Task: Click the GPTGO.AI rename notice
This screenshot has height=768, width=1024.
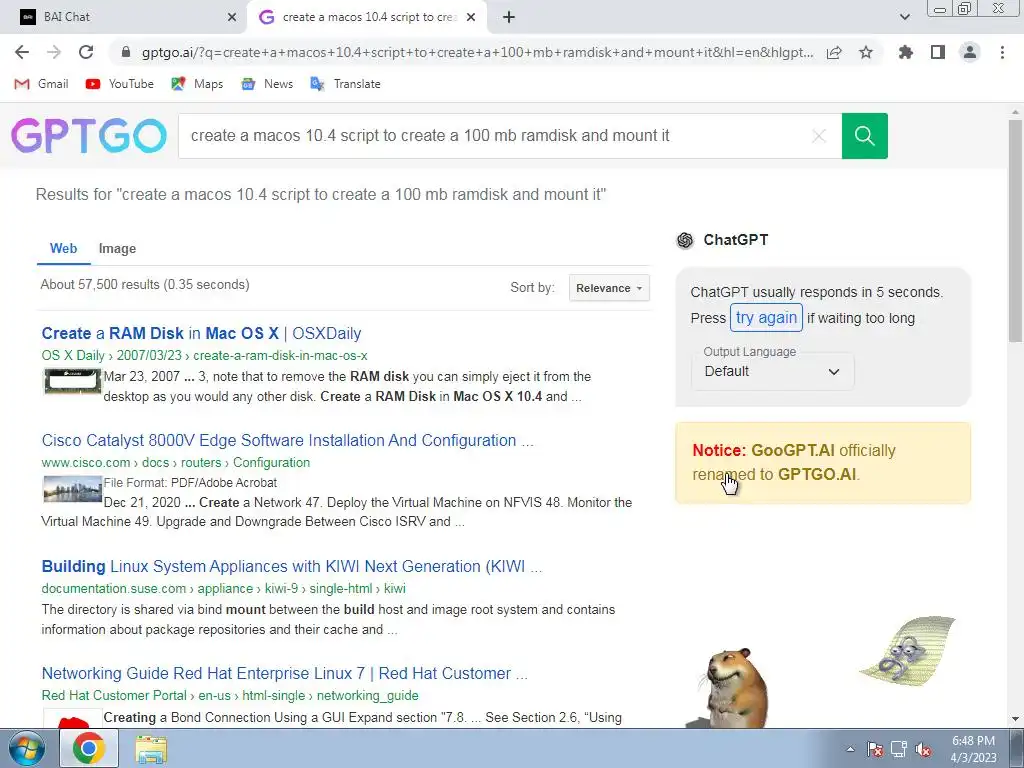Action: pos(823,462)
